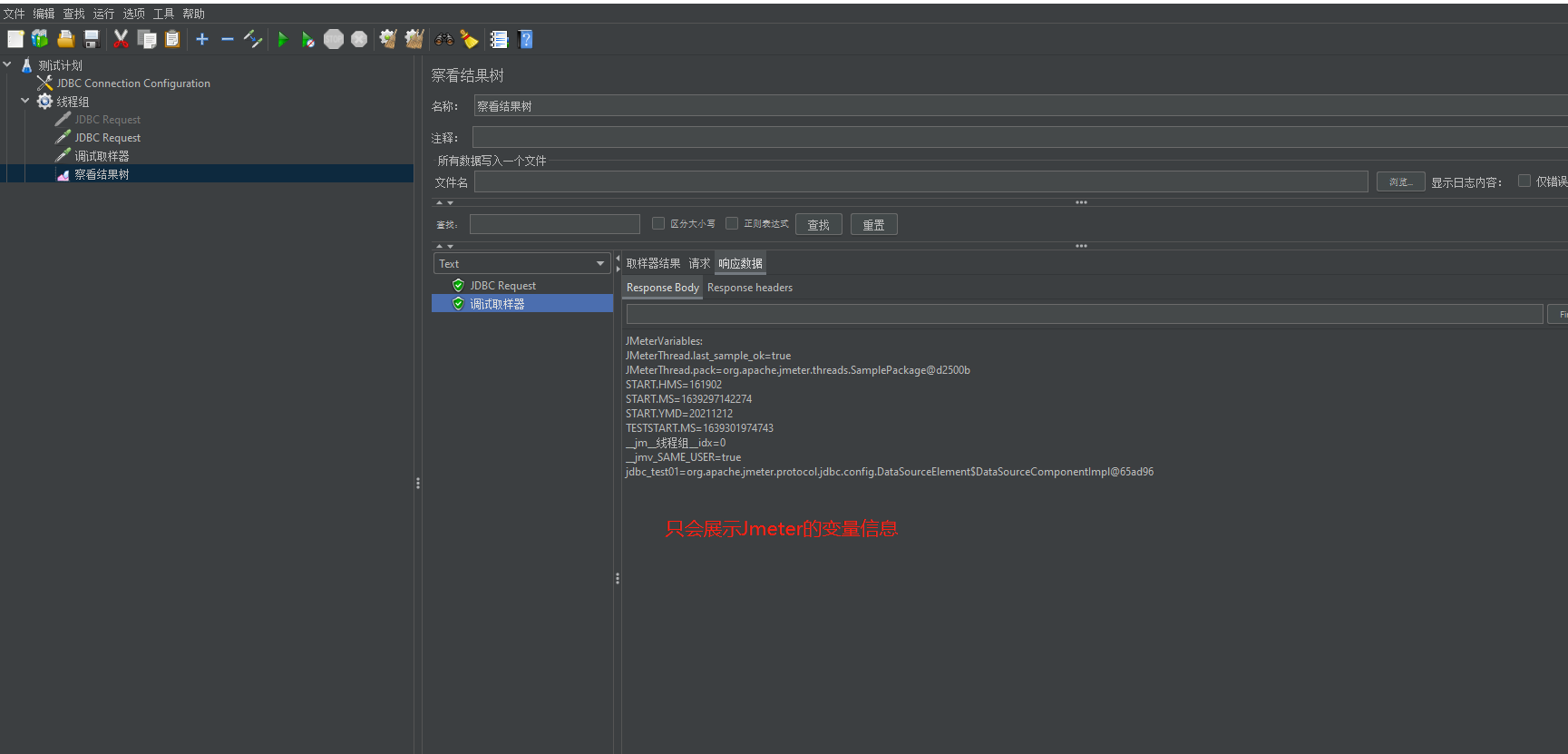Image resolution: width=1568 pixels, height=754 pixels.
Task: Switch to 响应数据 tab
Action: [740, 263]
